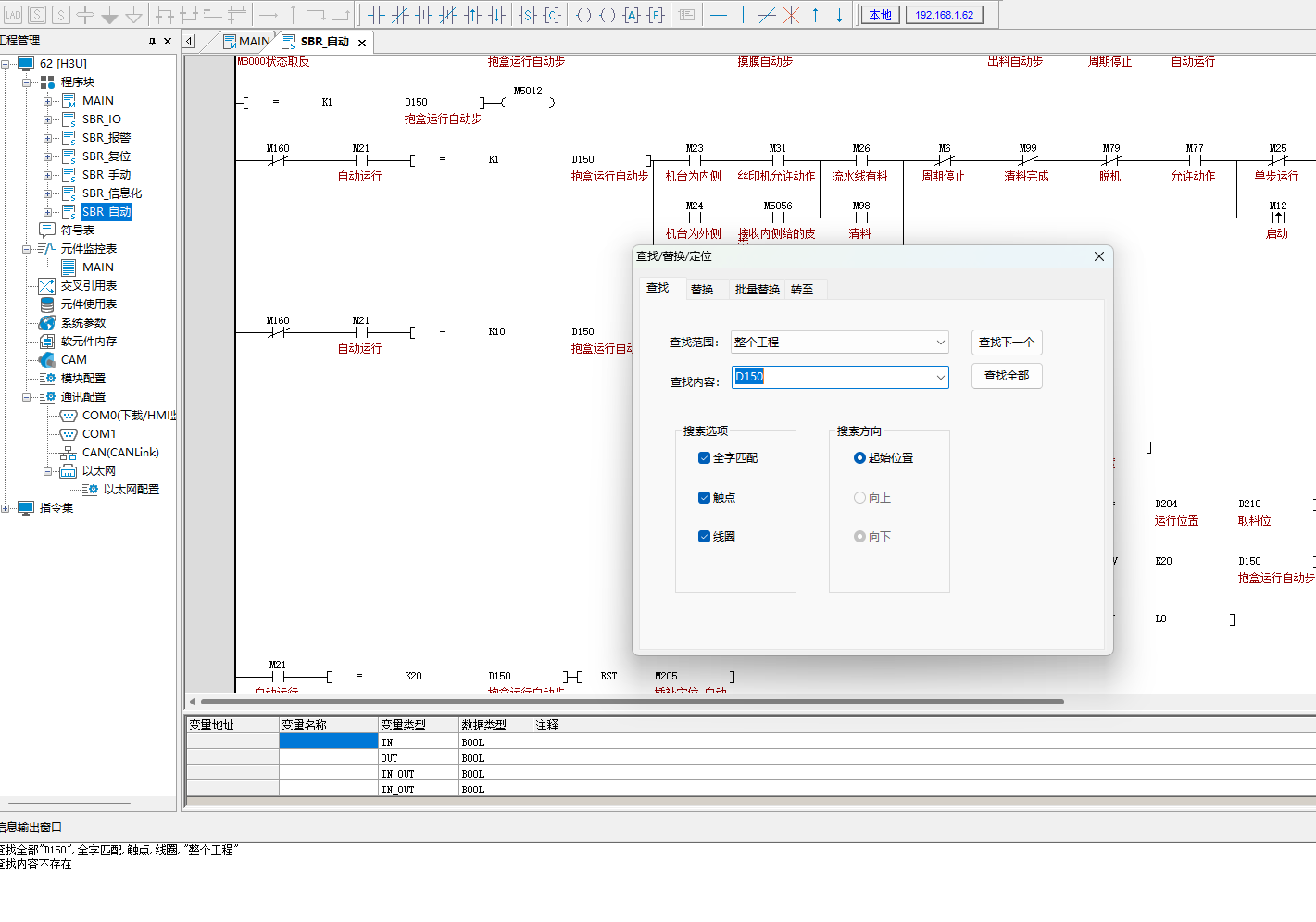Click the 查找下一个 find next button
The image size is (1316, 922).
pyautogui.click(x=1006, y=343)
